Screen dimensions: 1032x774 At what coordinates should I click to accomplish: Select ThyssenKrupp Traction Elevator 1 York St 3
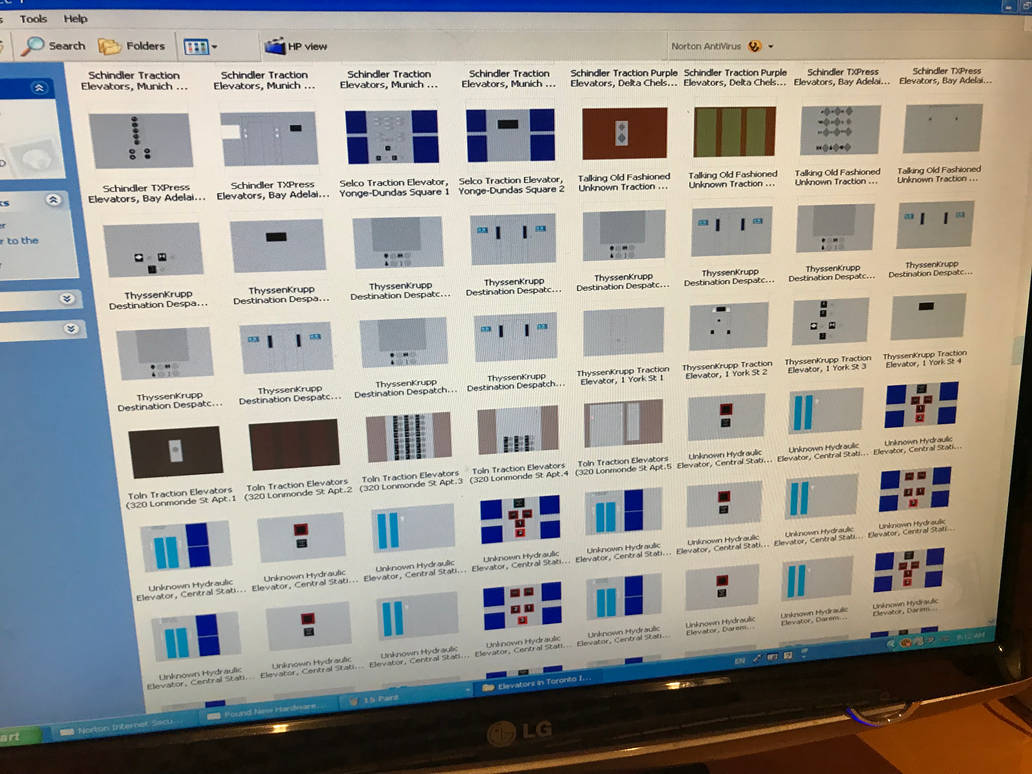(x=829, y=321)
